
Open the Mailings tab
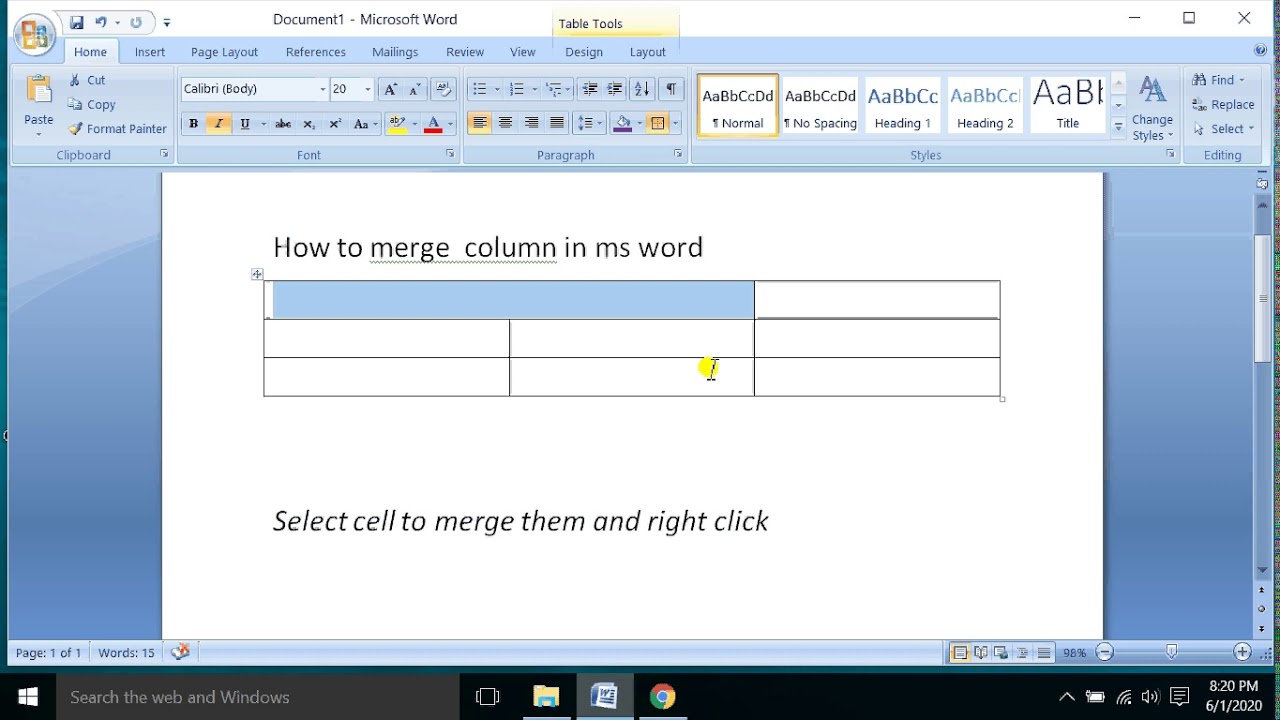pos(395,52)
